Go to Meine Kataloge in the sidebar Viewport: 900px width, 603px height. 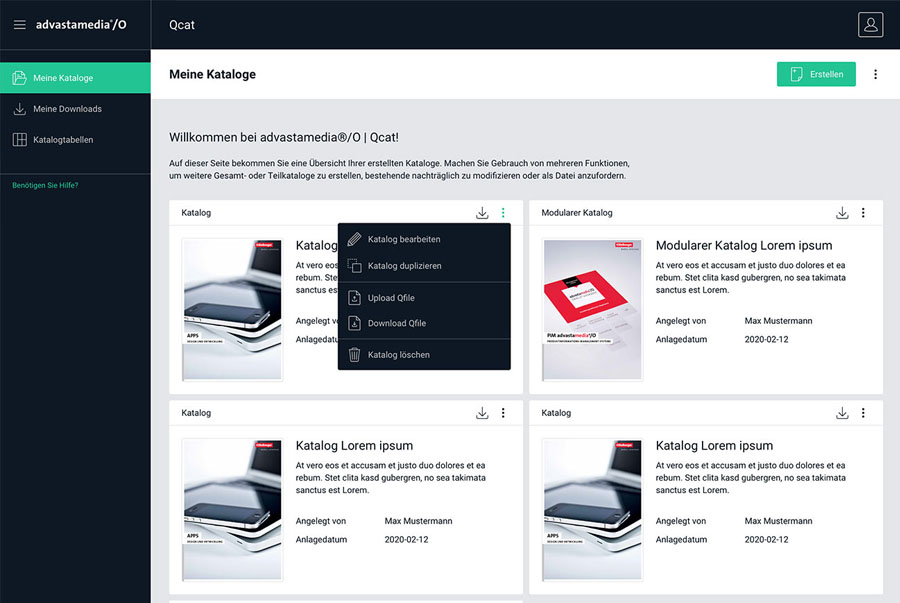click(x=75, y=77)
